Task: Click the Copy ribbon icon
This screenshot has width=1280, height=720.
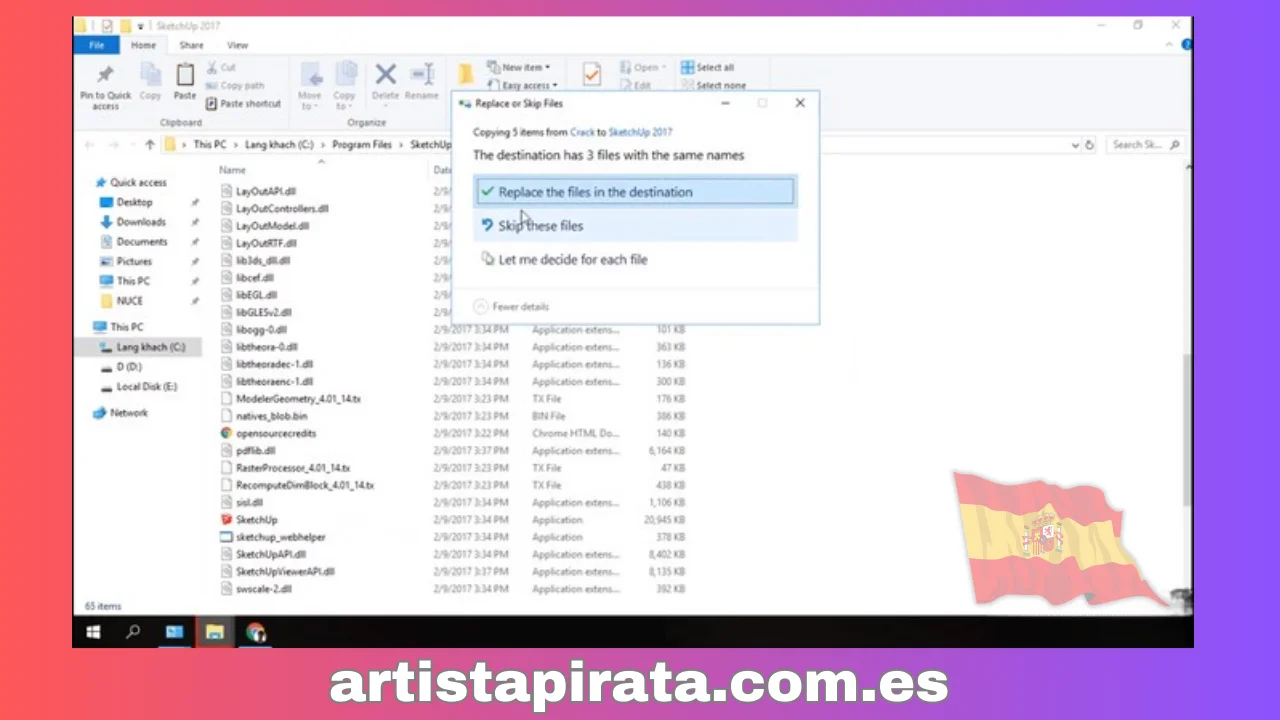Action: pyautogui.click(x=150, y=75)
